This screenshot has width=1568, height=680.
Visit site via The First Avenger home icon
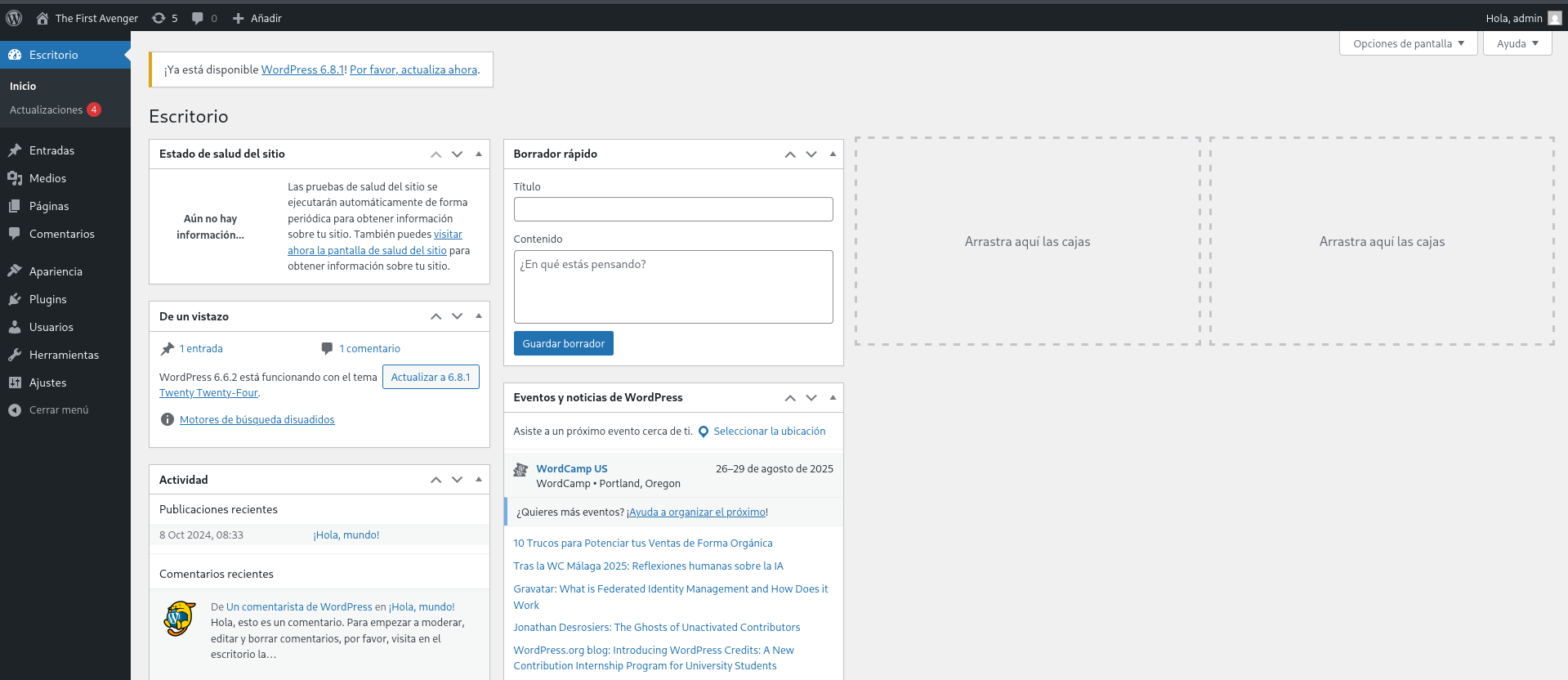[42, 18]
